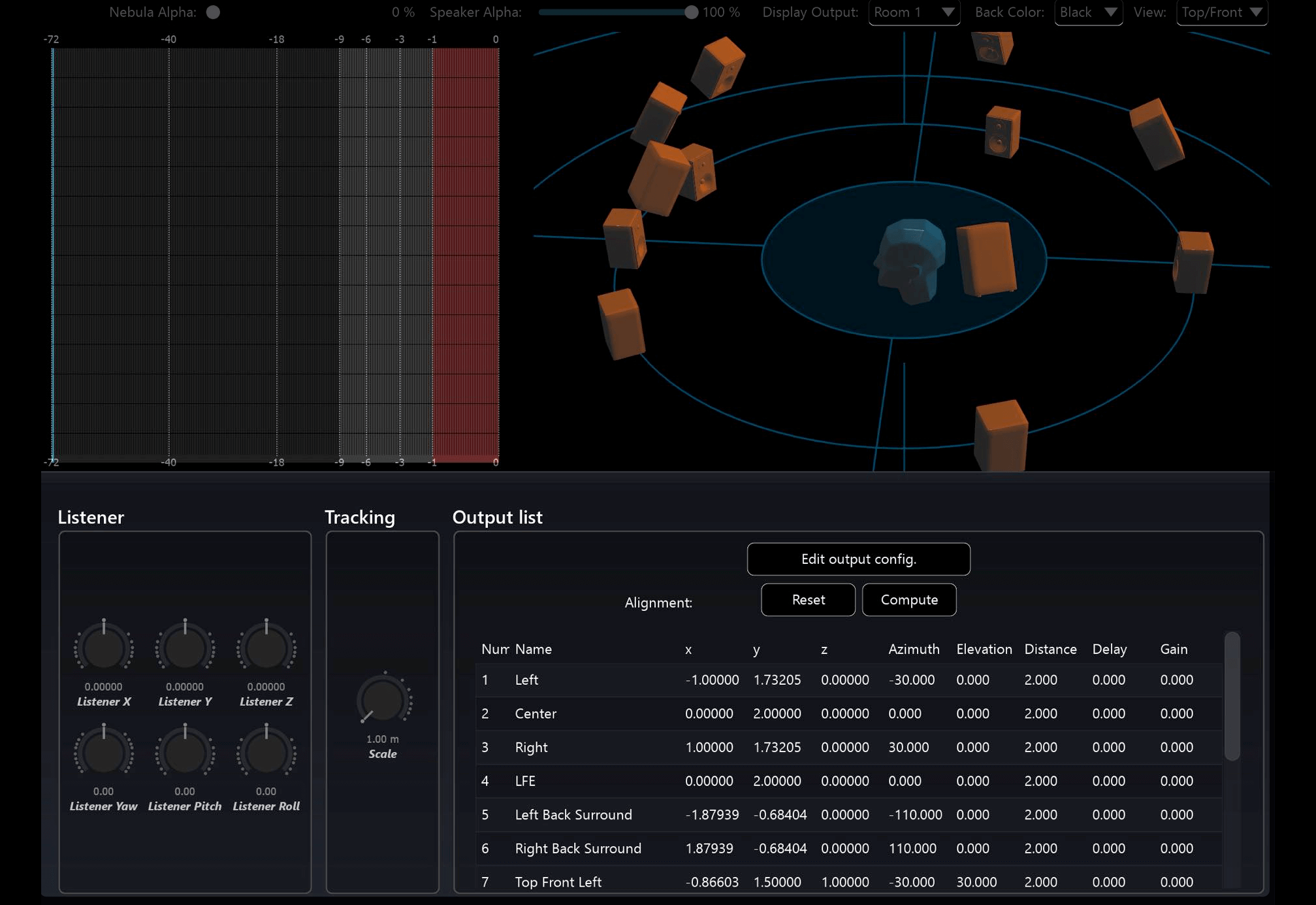Click the Nebula Alpha slider handle
1316x905 pixels.
coord(213,12)
